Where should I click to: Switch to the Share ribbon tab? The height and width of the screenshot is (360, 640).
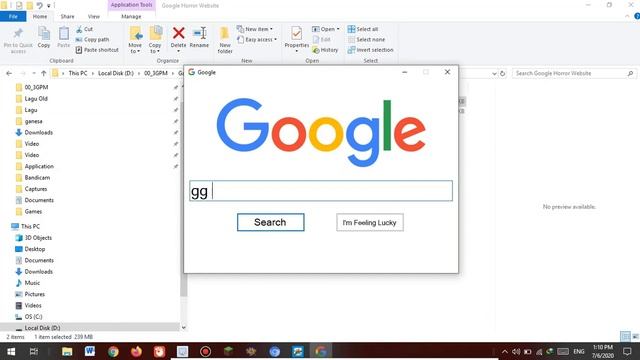tap(67, 16)
